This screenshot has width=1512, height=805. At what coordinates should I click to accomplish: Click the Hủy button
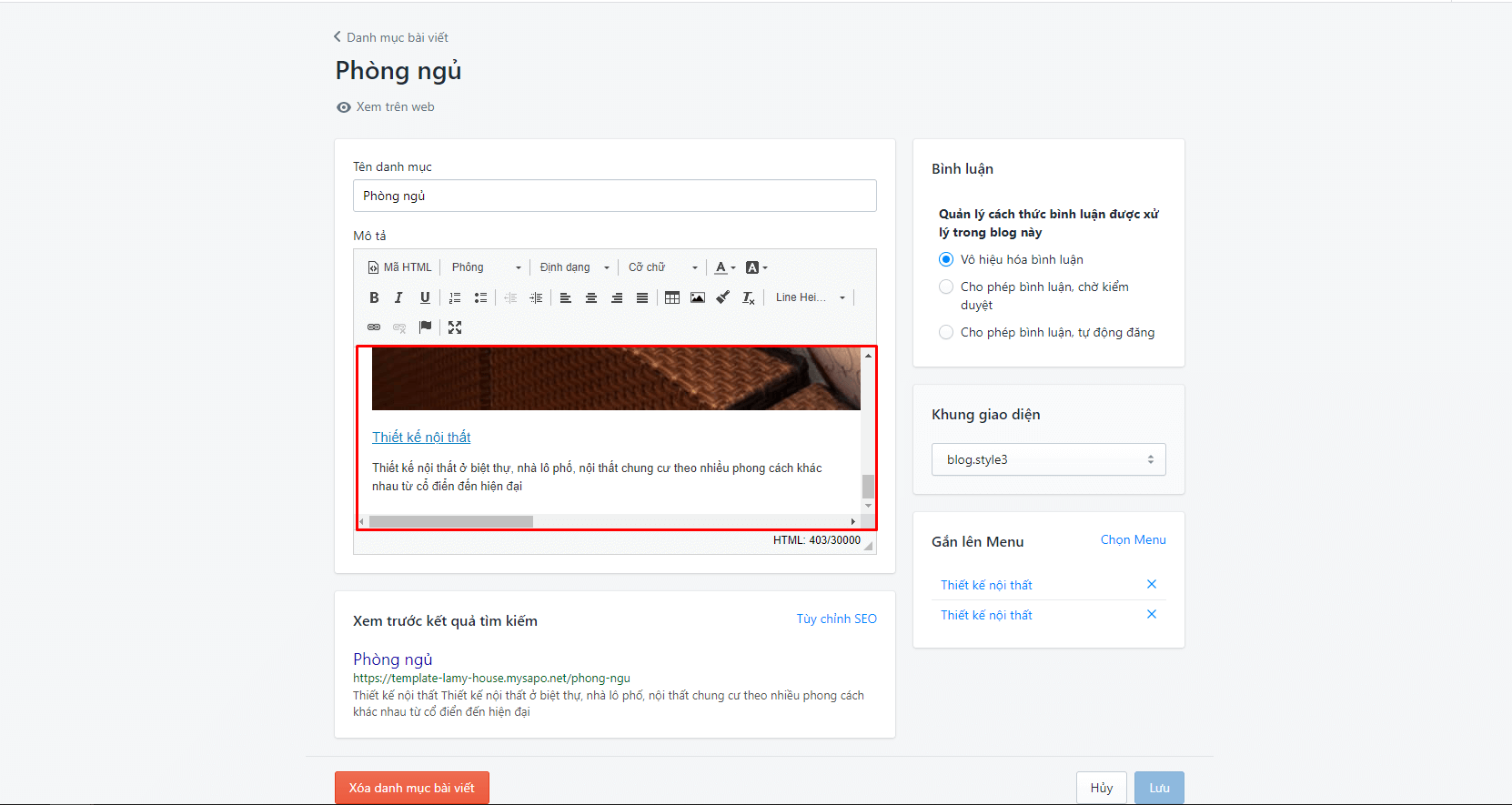[1102, 788]
